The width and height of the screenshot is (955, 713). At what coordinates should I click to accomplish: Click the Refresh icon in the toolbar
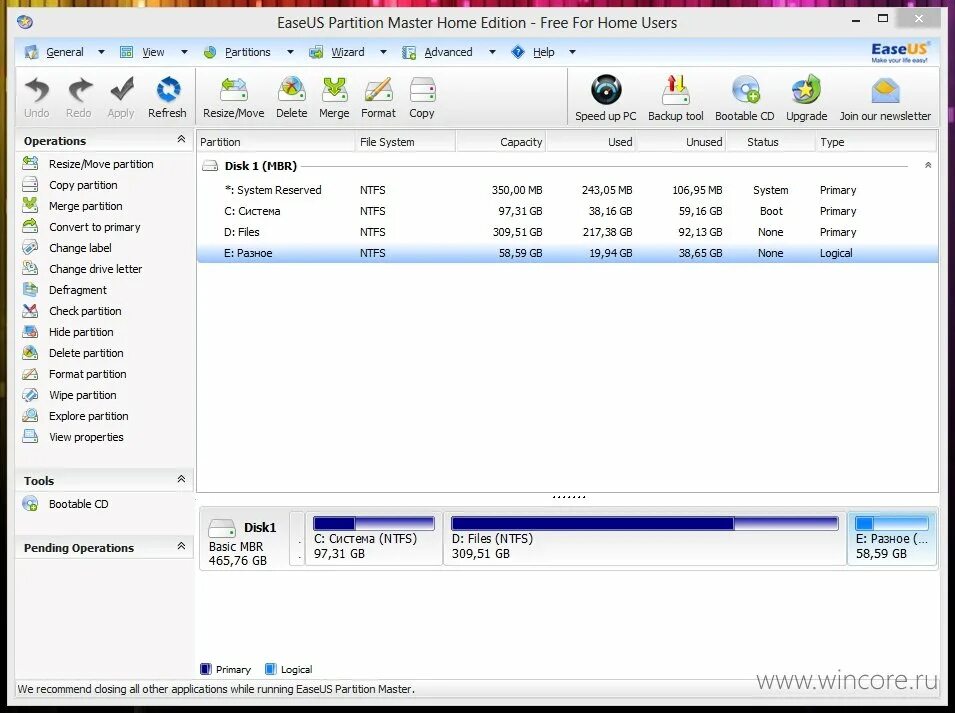tap(166, 95)
